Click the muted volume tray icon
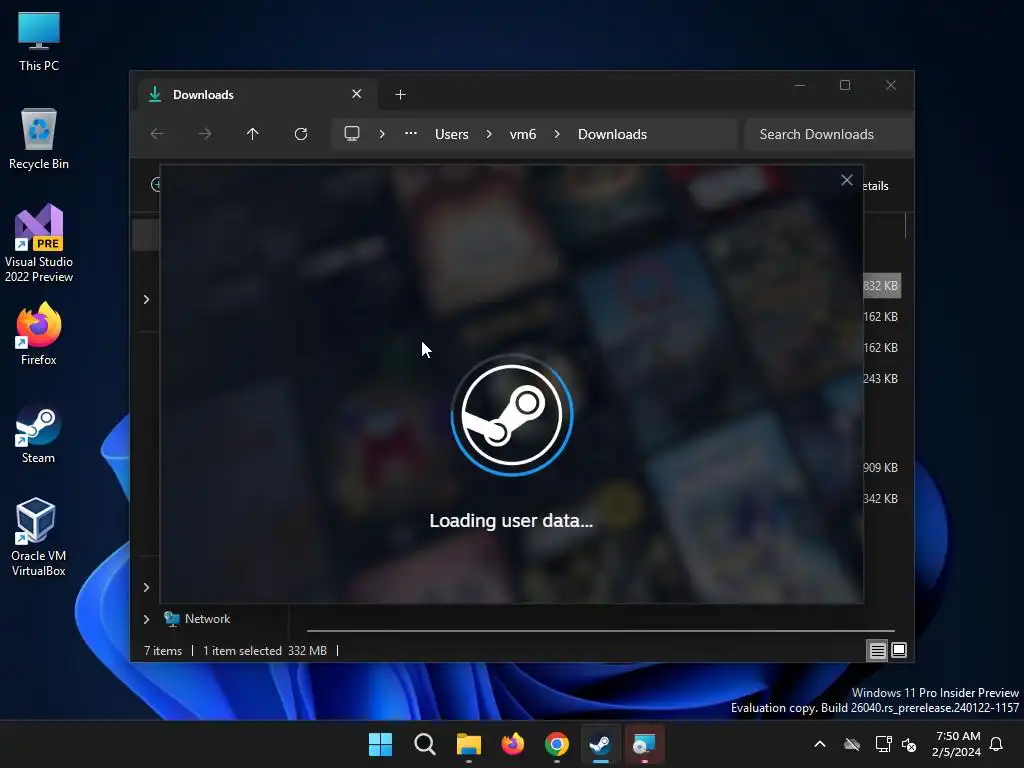Image resolution: width=1024 pixels, height=768 pixels. [909, 744]
